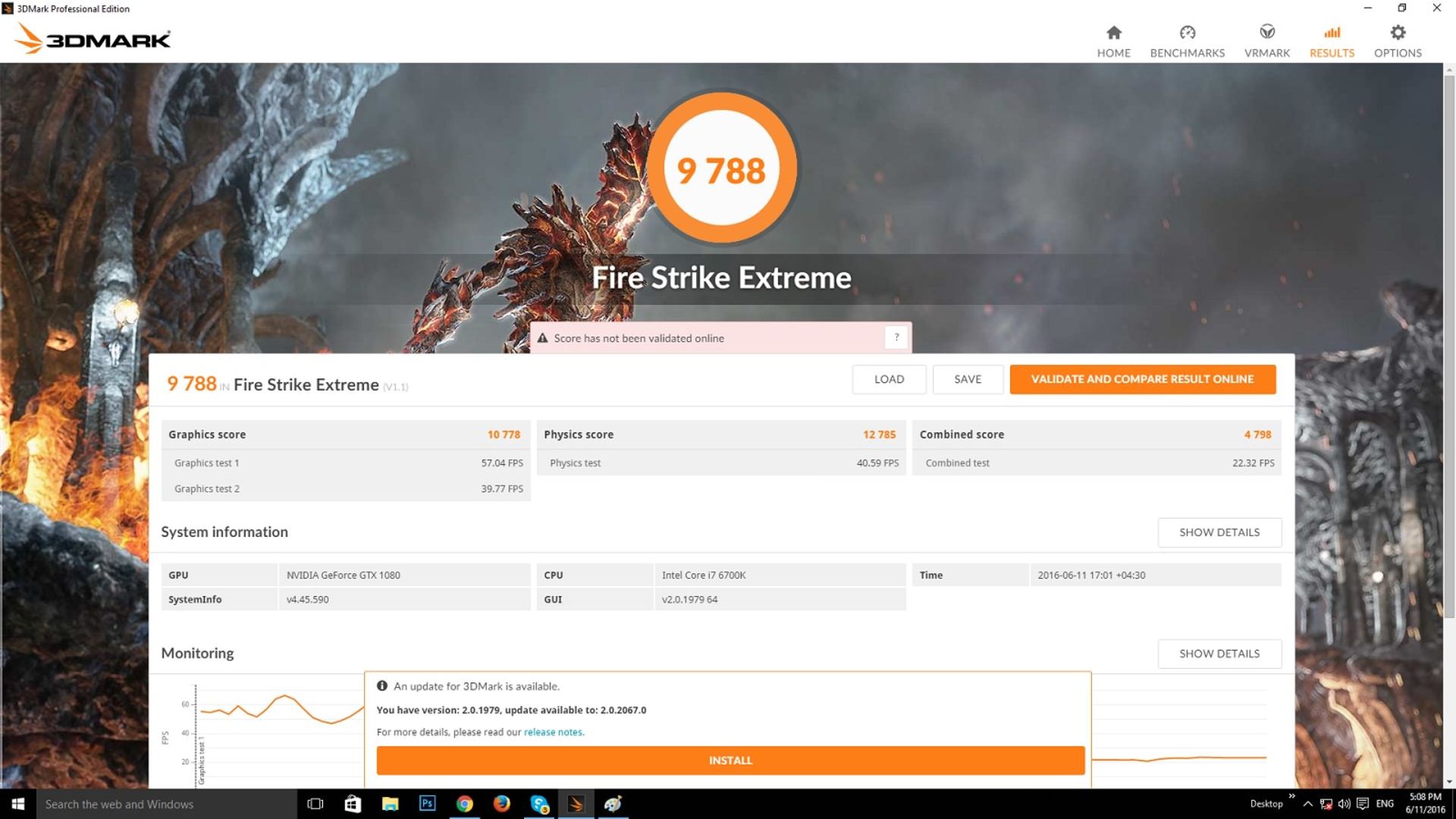Open Firefox from the taskbar
The width and height of the screenshot is (1456, 819).
[501, 804]
